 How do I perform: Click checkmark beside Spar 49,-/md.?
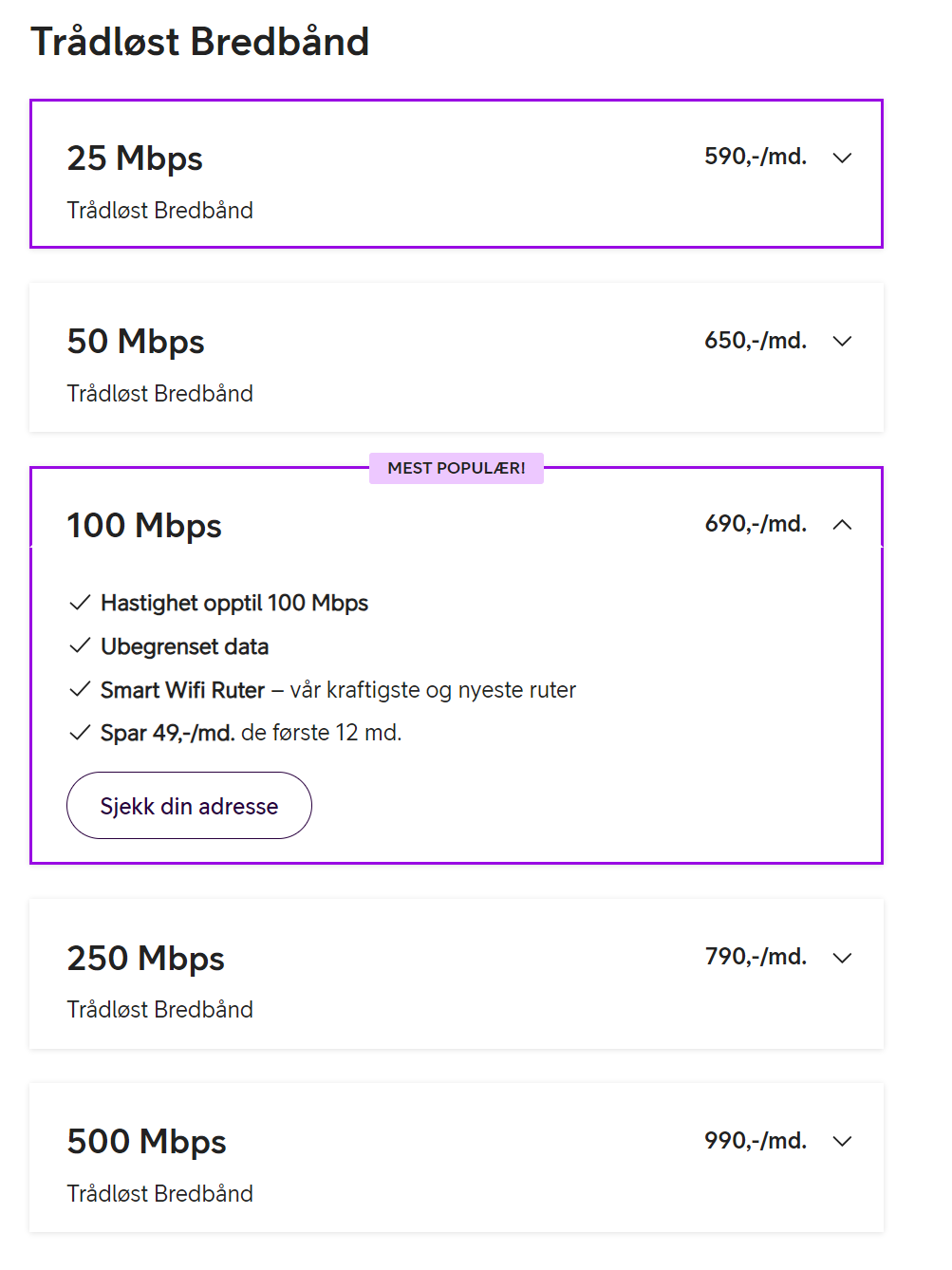click(x=80, y=733)
